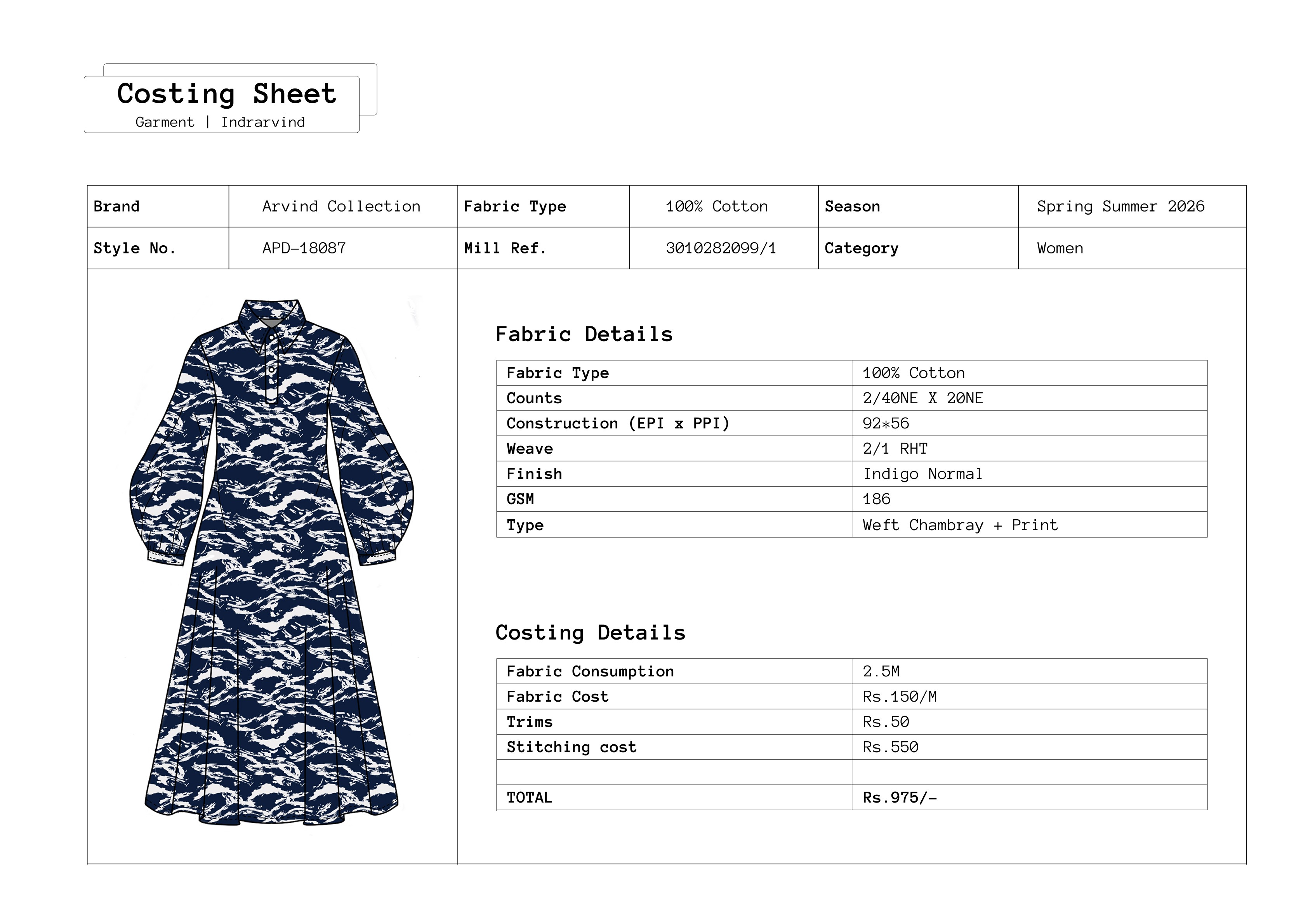Image resolution: width=1308 pixels, height=924 pixels.
Task: Click the APD-18087 style number cell
Action: [x=304, y=249]
